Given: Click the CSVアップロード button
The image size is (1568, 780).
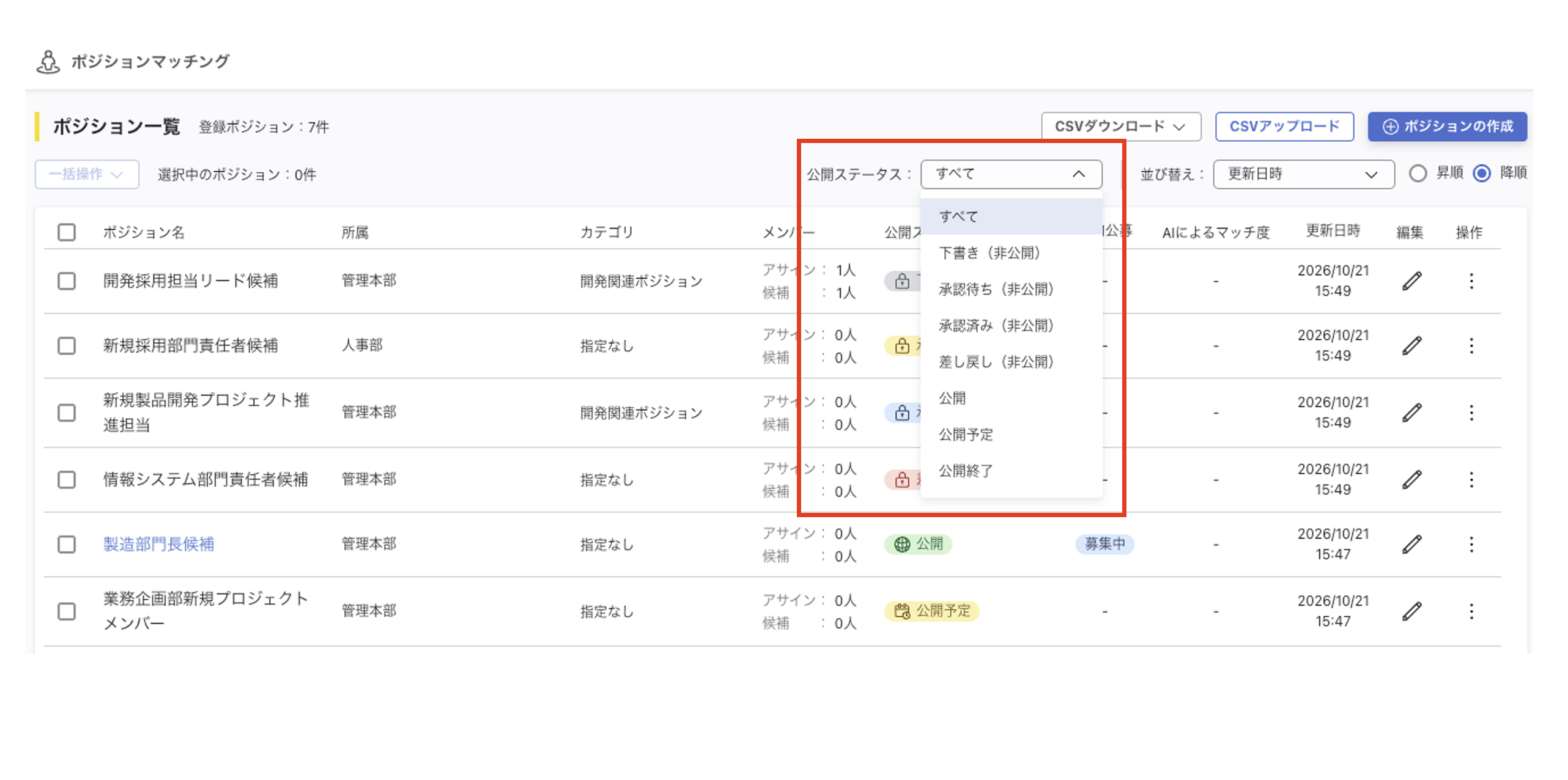Looking at the screenshot, I should [x=1284, y=127].
